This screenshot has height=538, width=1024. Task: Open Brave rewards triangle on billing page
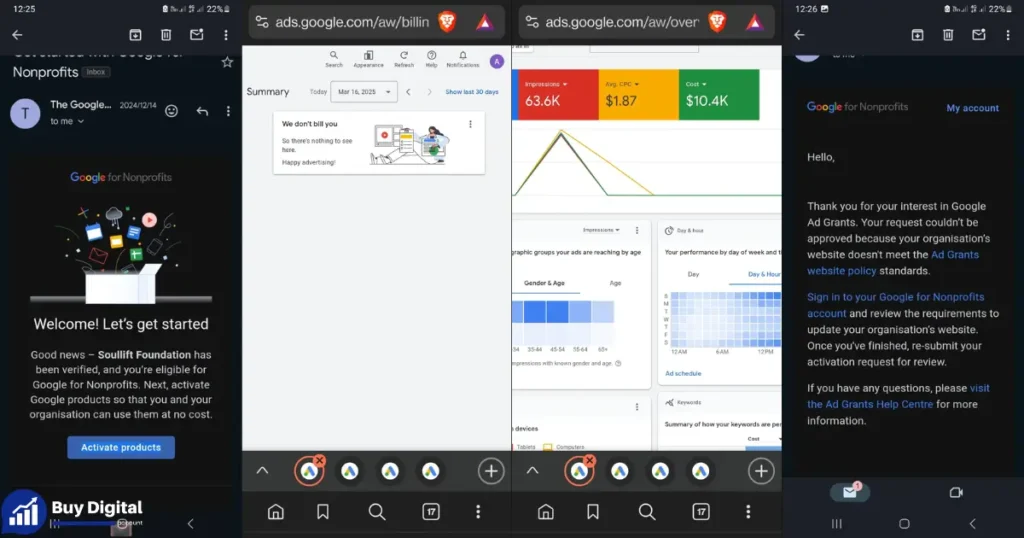point(485,23)
